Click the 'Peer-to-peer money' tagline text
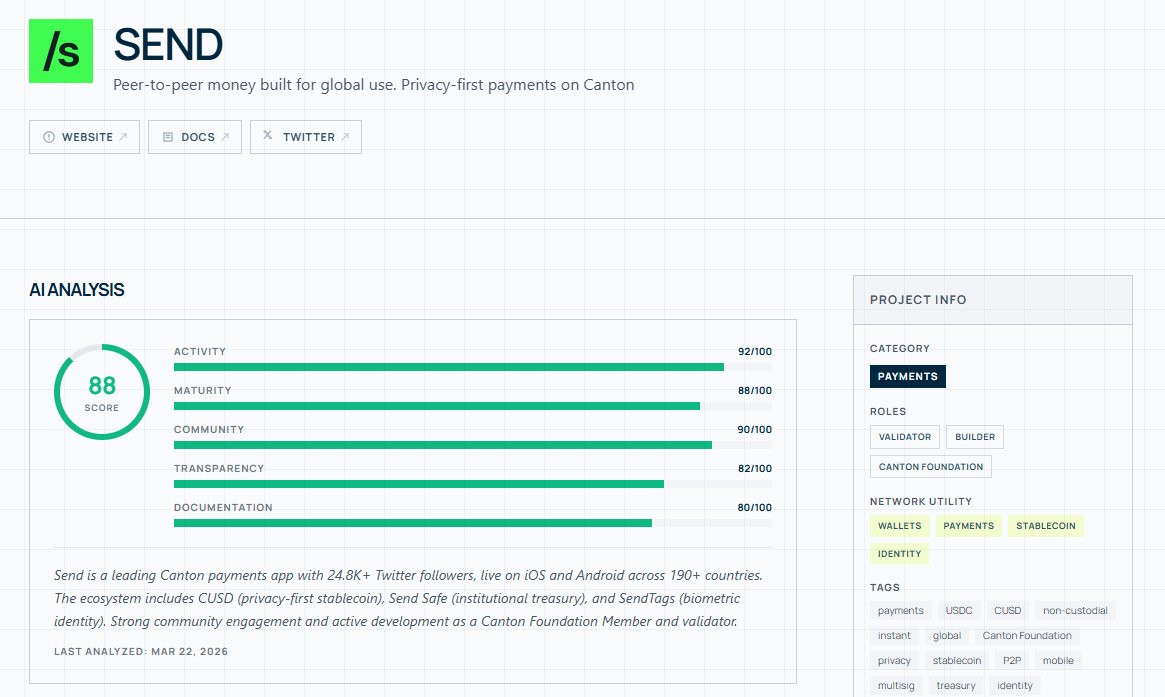This screenshot has width=1165, height=697. (x=374, y=85)
